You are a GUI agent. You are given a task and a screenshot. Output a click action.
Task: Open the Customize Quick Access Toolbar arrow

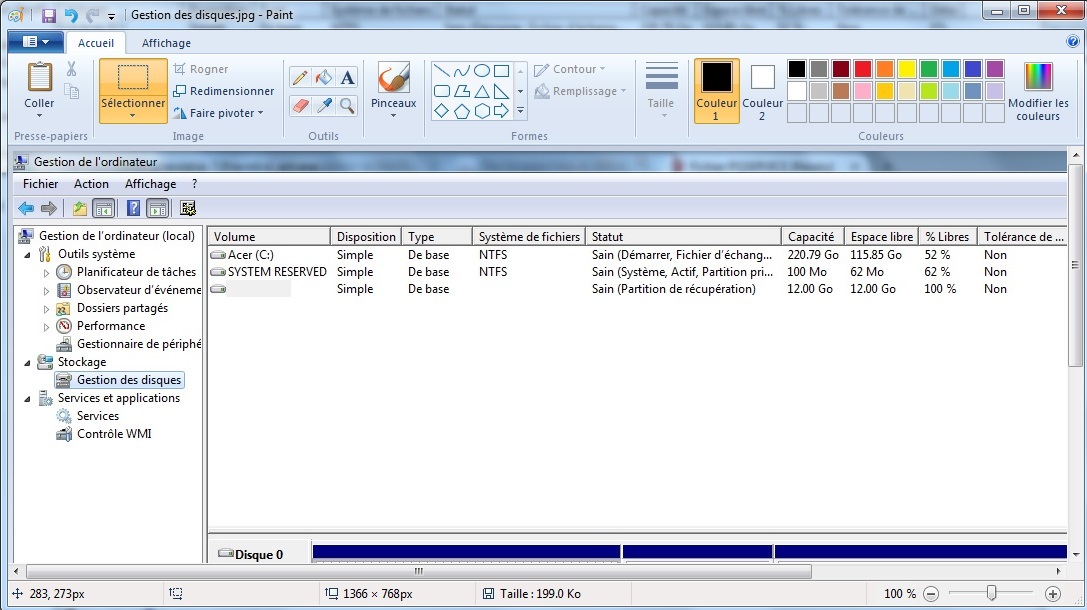point(111,16)
